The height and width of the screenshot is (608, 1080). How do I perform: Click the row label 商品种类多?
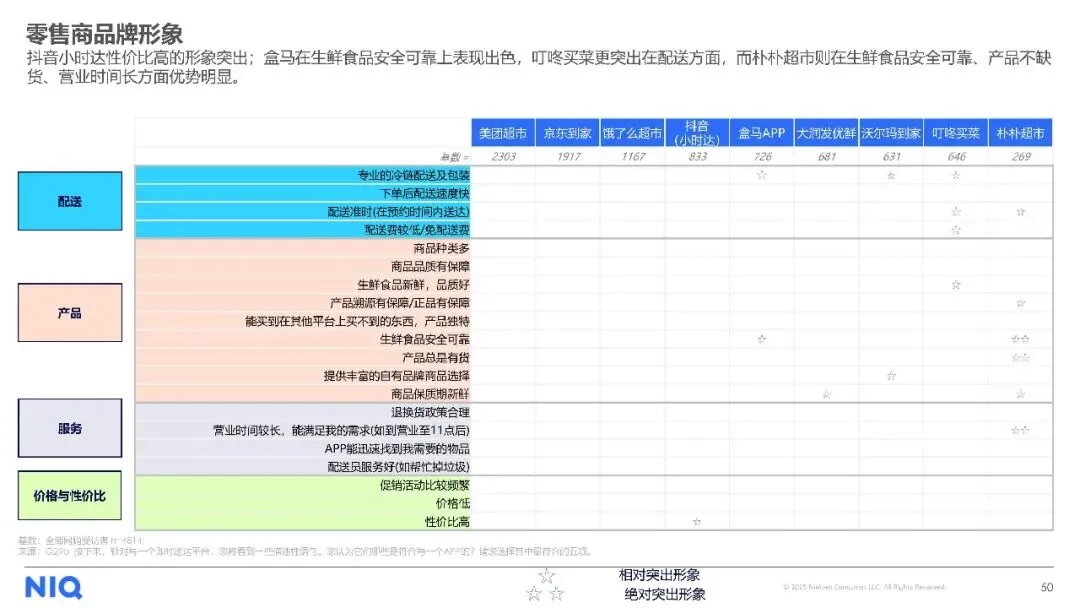(x=442, y=248)
